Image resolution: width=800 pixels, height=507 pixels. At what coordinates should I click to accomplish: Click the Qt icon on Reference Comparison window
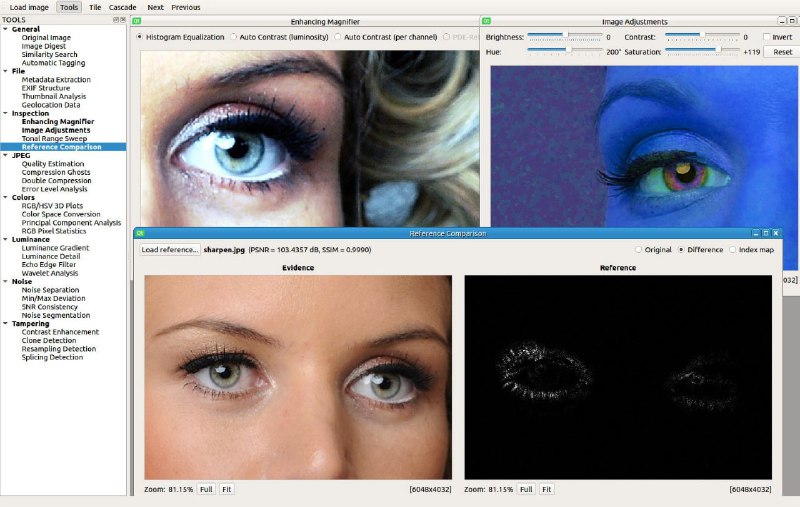tap(140, 233)
